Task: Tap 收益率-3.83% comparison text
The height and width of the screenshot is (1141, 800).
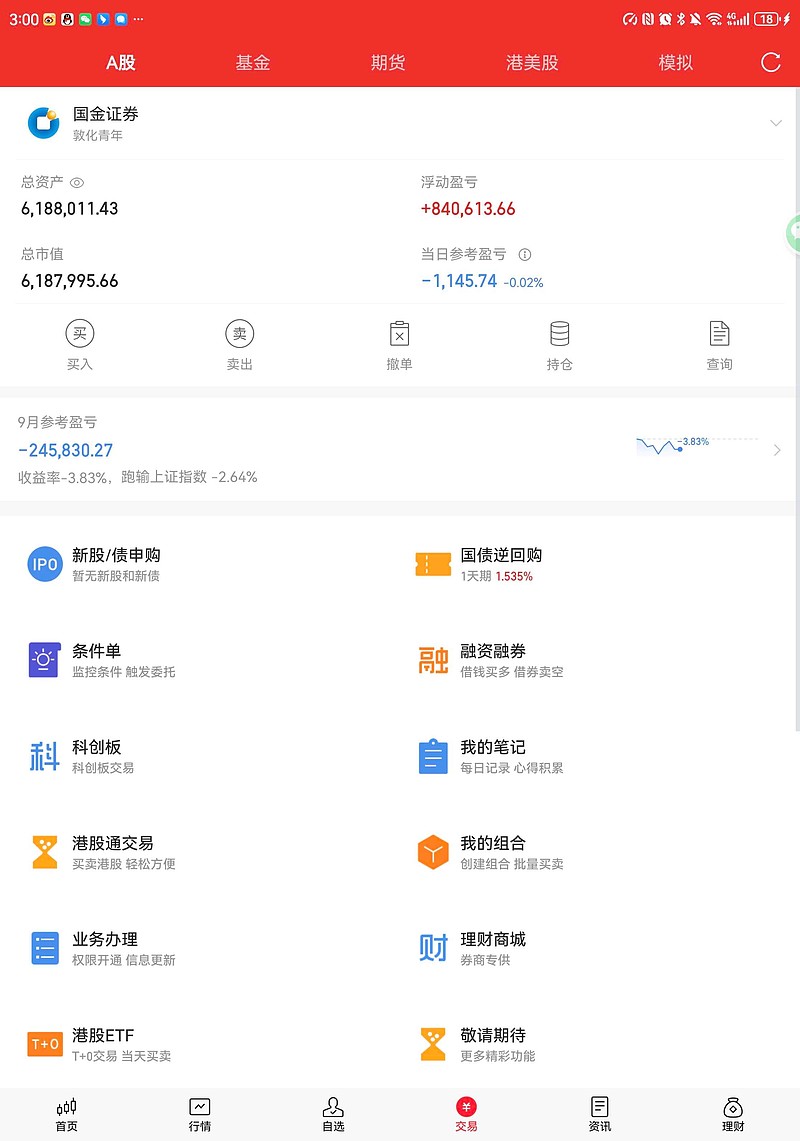Action: (x=138, y=477)
